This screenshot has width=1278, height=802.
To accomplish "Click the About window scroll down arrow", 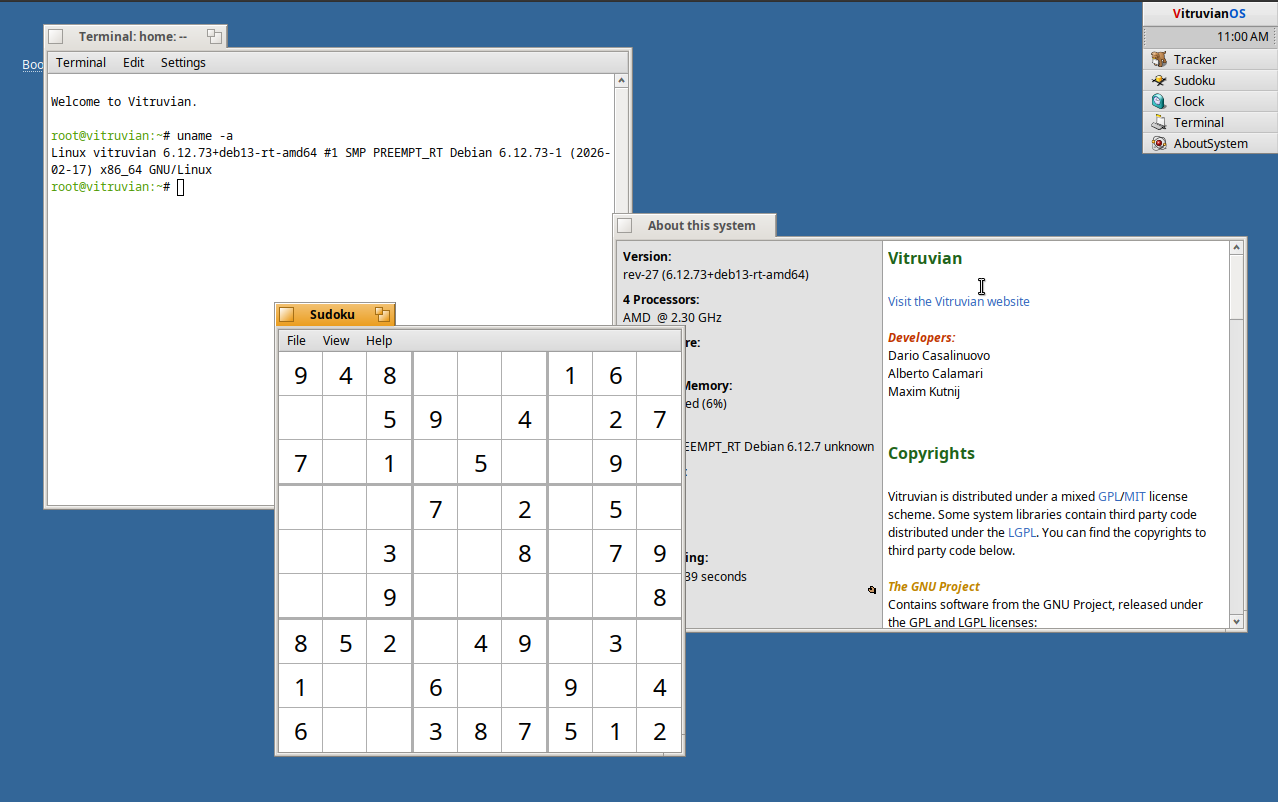I will (1237, 622).
